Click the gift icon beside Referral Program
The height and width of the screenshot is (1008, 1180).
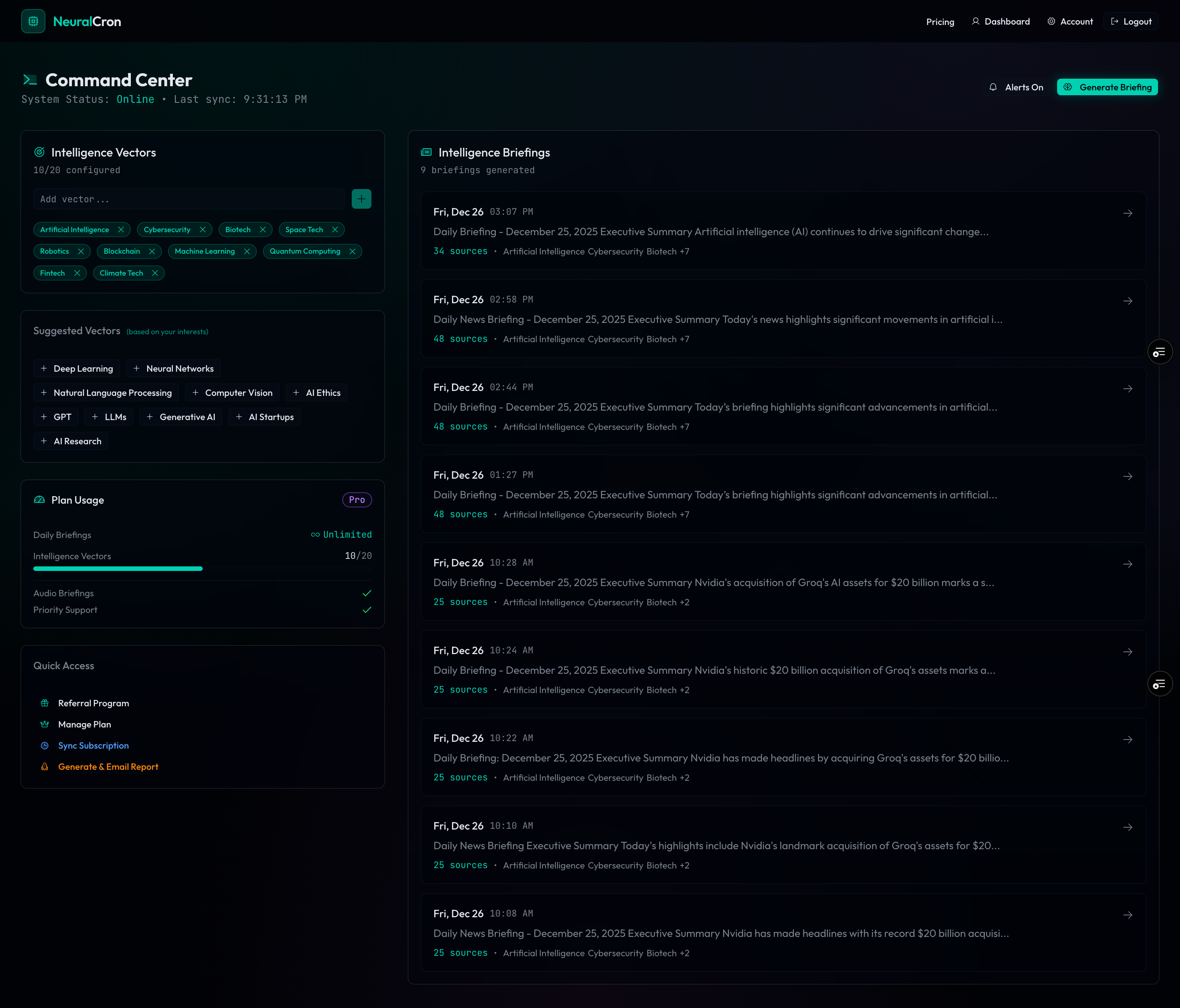coord(44,703)
